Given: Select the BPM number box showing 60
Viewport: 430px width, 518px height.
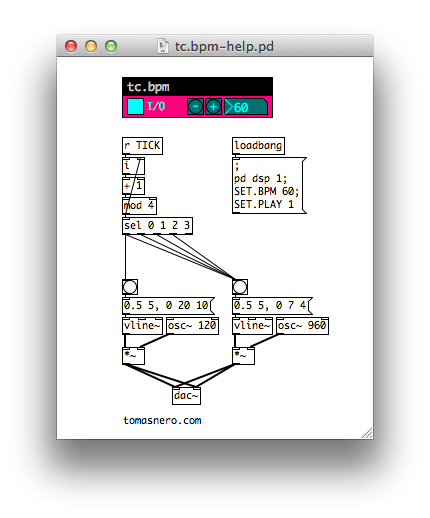Looking at the screenshot, I should point(246,107).
